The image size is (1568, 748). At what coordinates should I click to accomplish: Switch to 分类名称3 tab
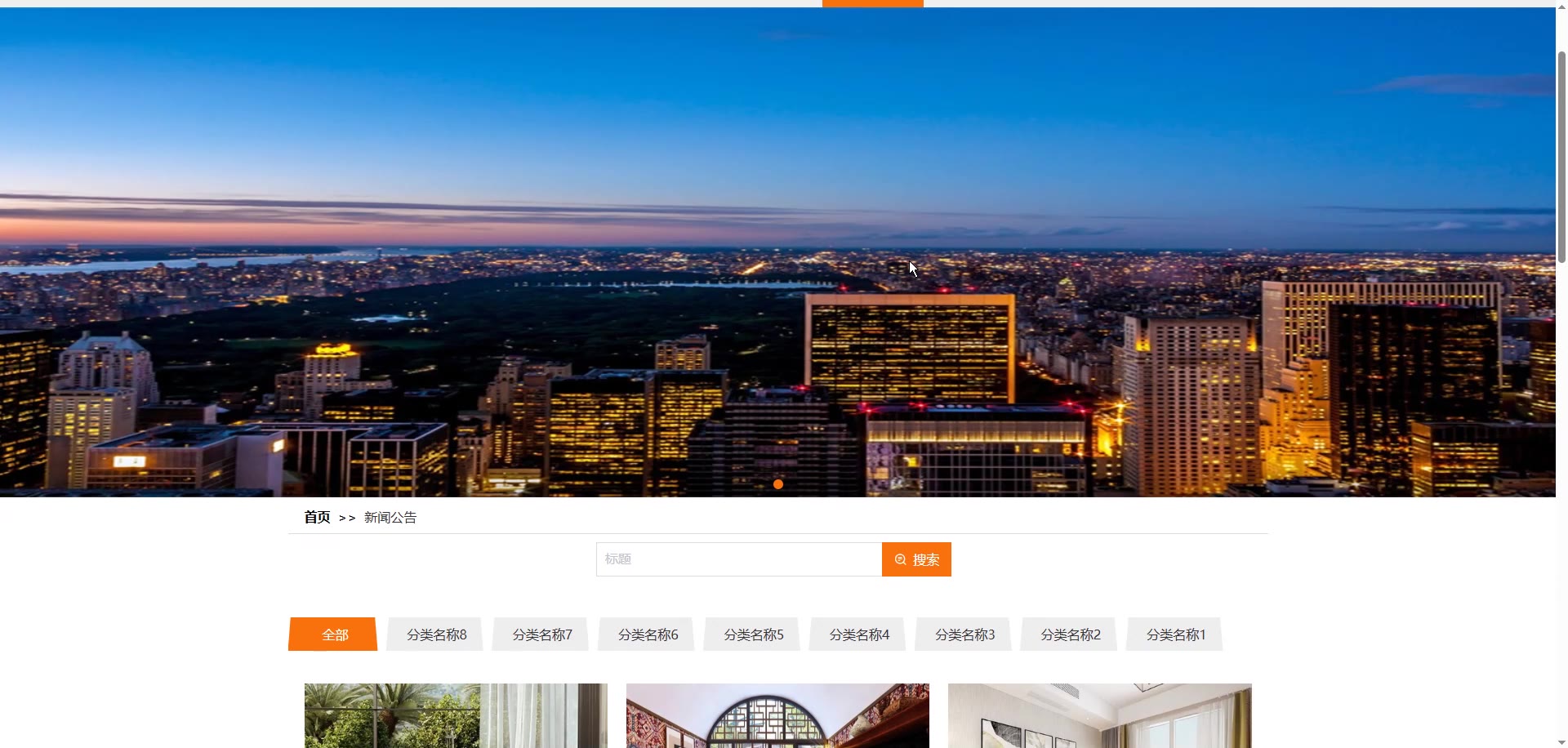(964, 634)
